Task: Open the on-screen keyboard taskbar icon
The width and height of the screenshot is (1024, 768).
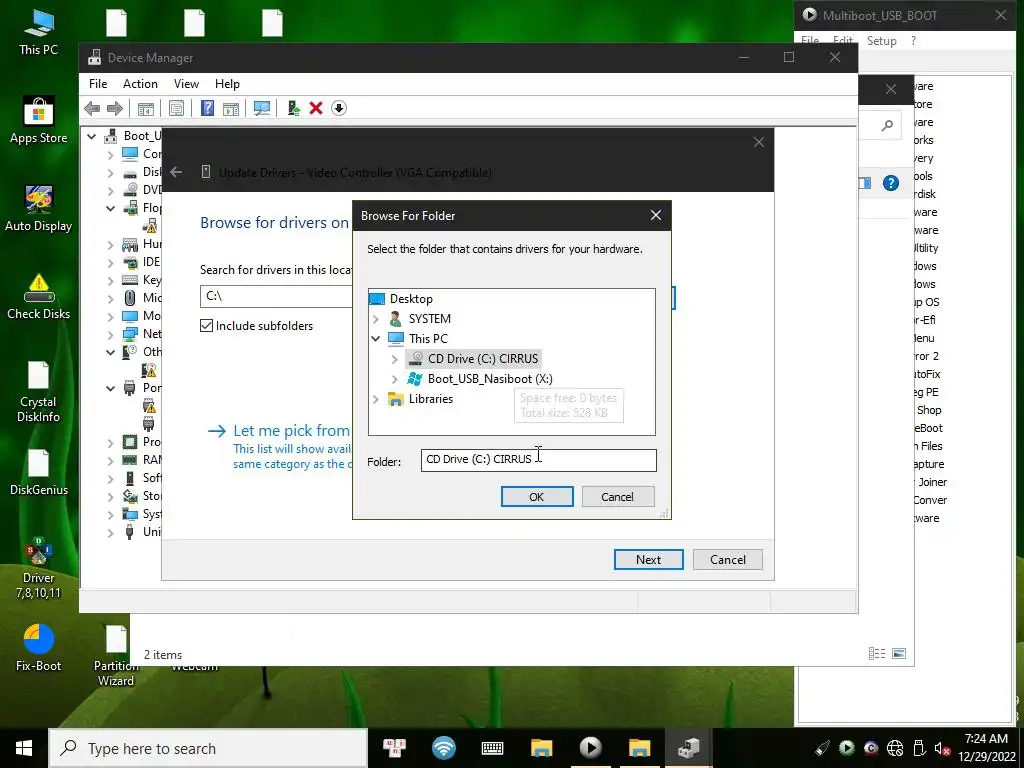Action: pos(492,748)
